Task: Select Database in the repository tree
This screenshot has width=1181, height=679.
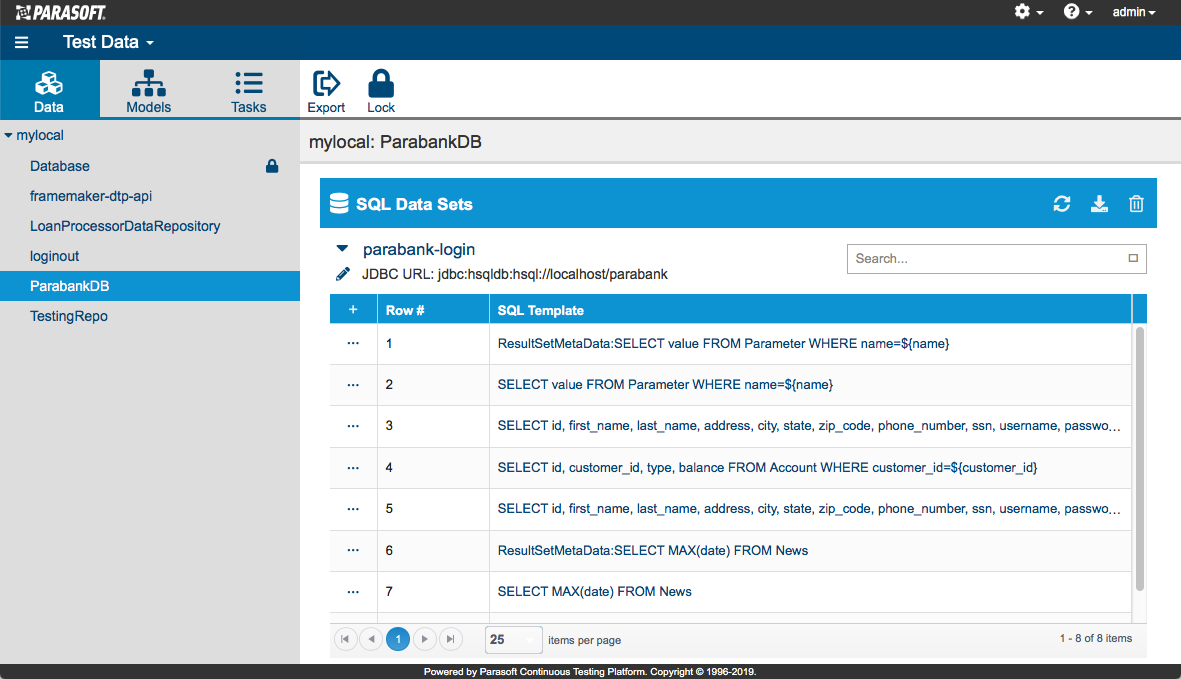Action: (60, 166)
